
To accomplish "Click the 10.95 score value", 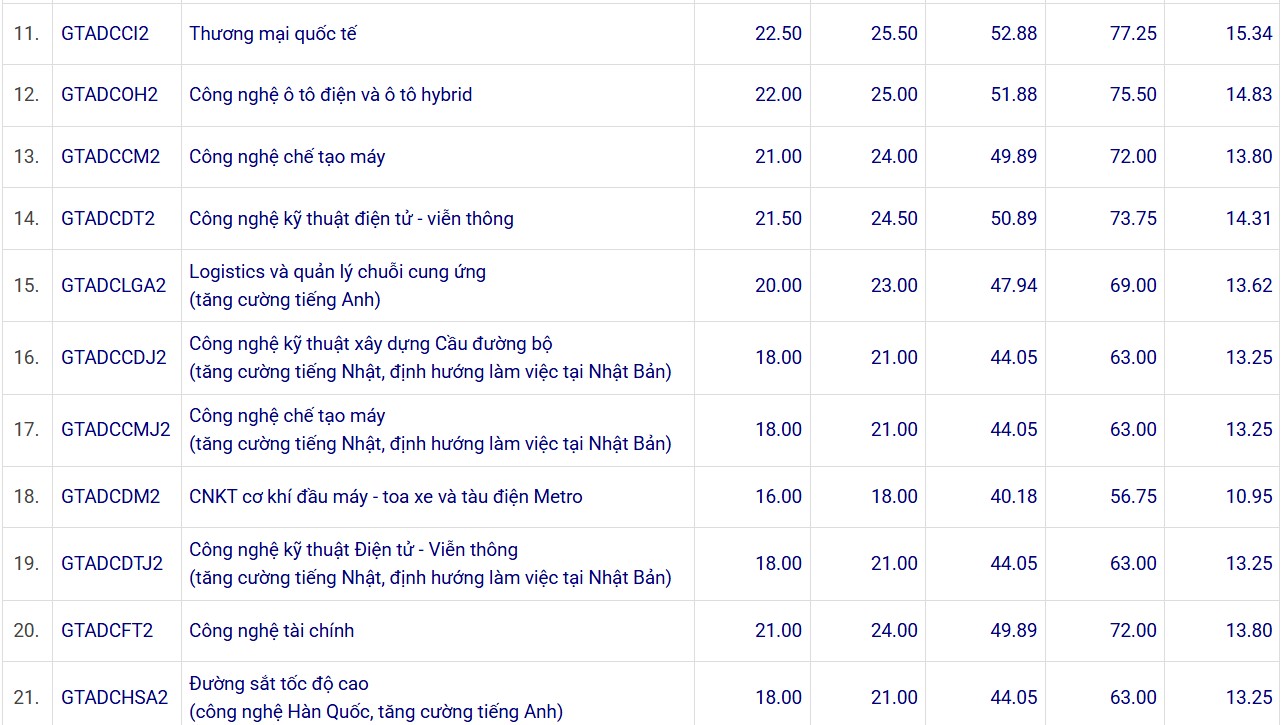I will tap(1249, 496).
